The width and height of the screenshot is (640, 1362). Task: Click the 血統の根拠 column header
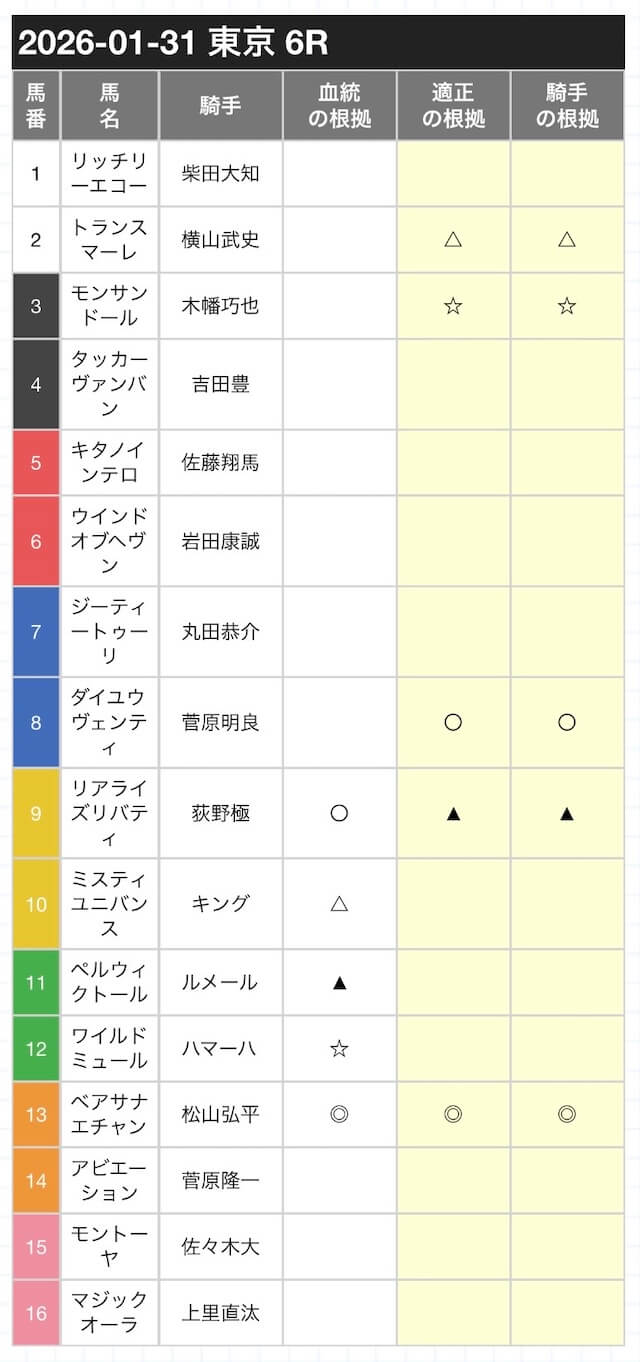tap(339, 105)
